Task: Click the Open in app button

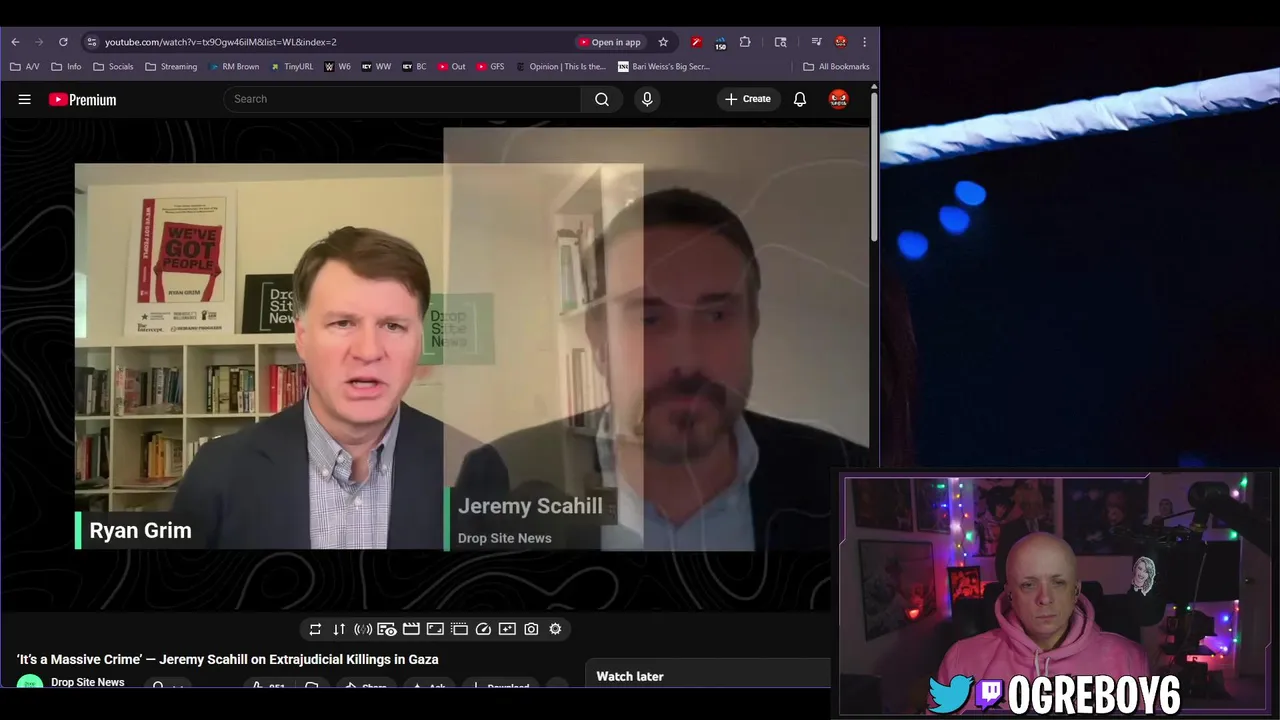Action: click(609, 42)
